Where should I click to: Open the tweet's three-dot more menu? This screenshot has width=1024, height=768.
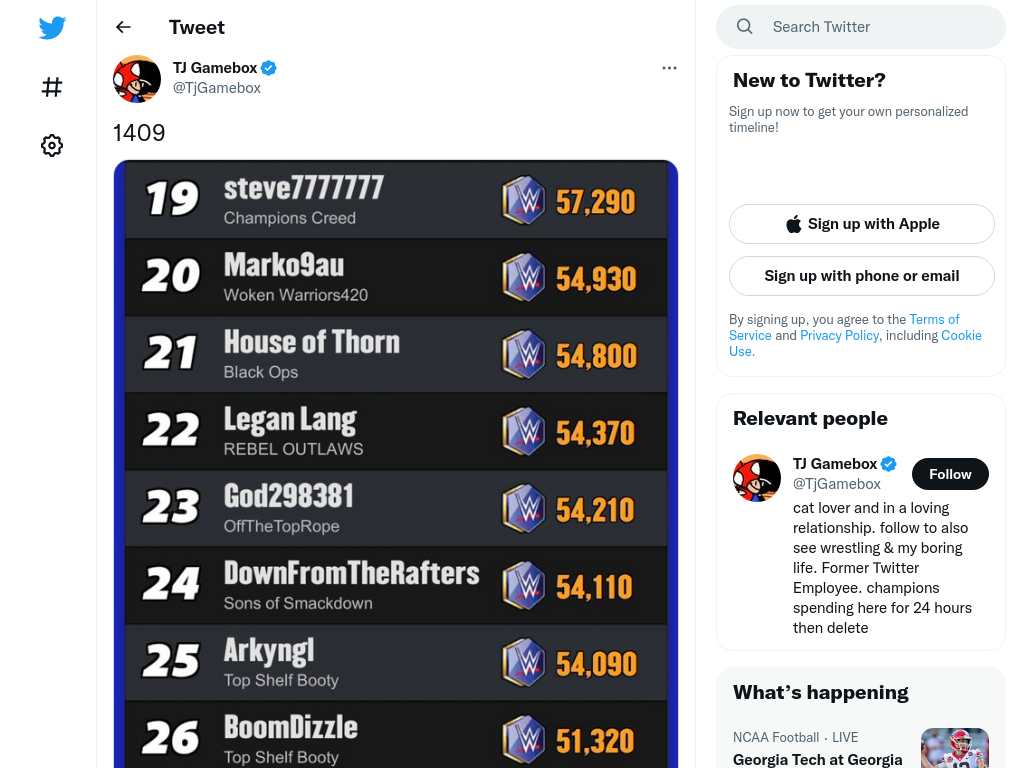click(x=669, y=68)
